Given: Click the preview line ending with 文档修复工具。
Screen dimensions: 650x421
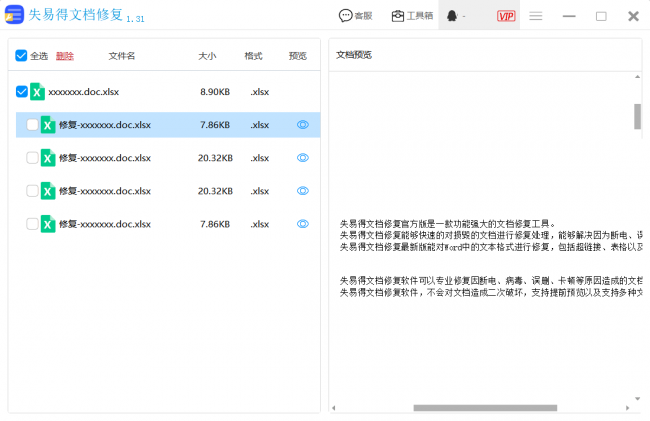Looking at the screenshot, I should 448,224.
